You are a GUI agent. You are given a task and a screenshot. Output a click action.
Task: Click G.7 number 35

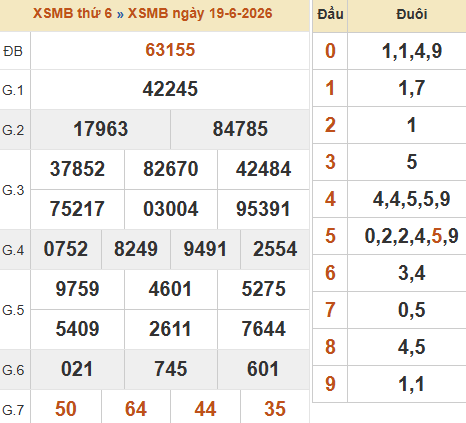[x=275, y=409]
